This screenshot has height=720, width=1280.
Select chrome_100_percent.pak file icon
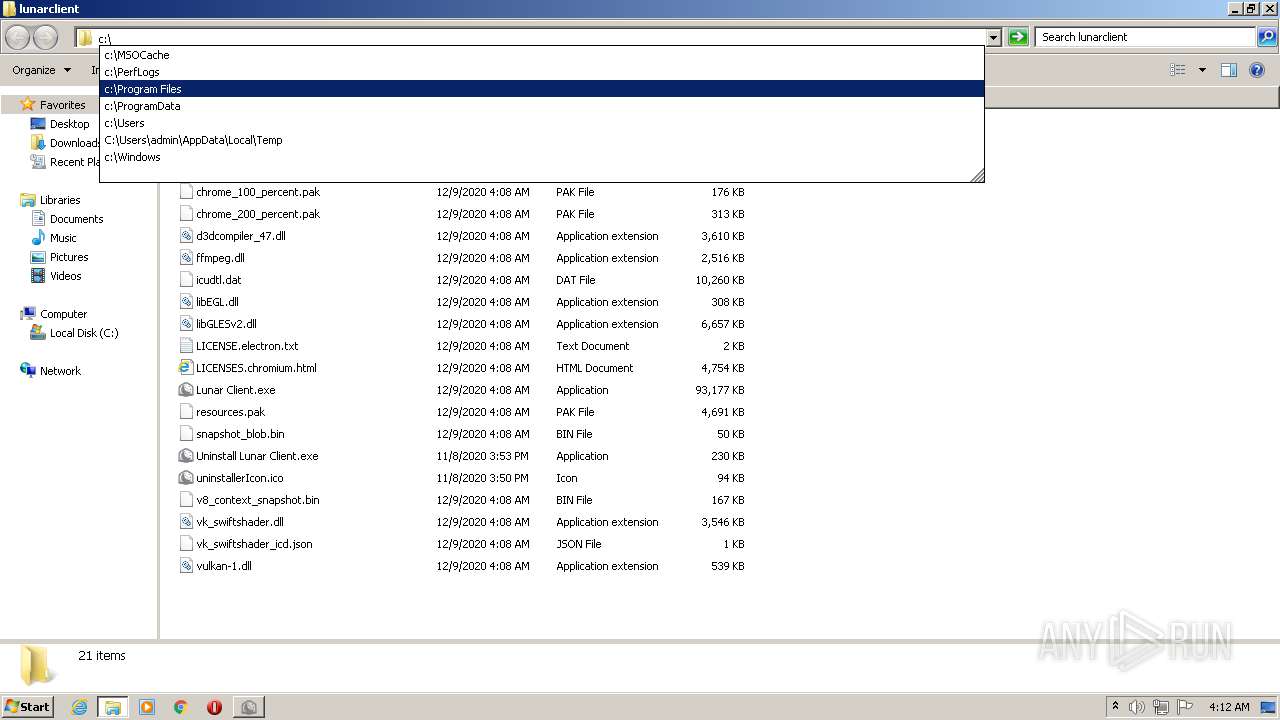[186, 192]
